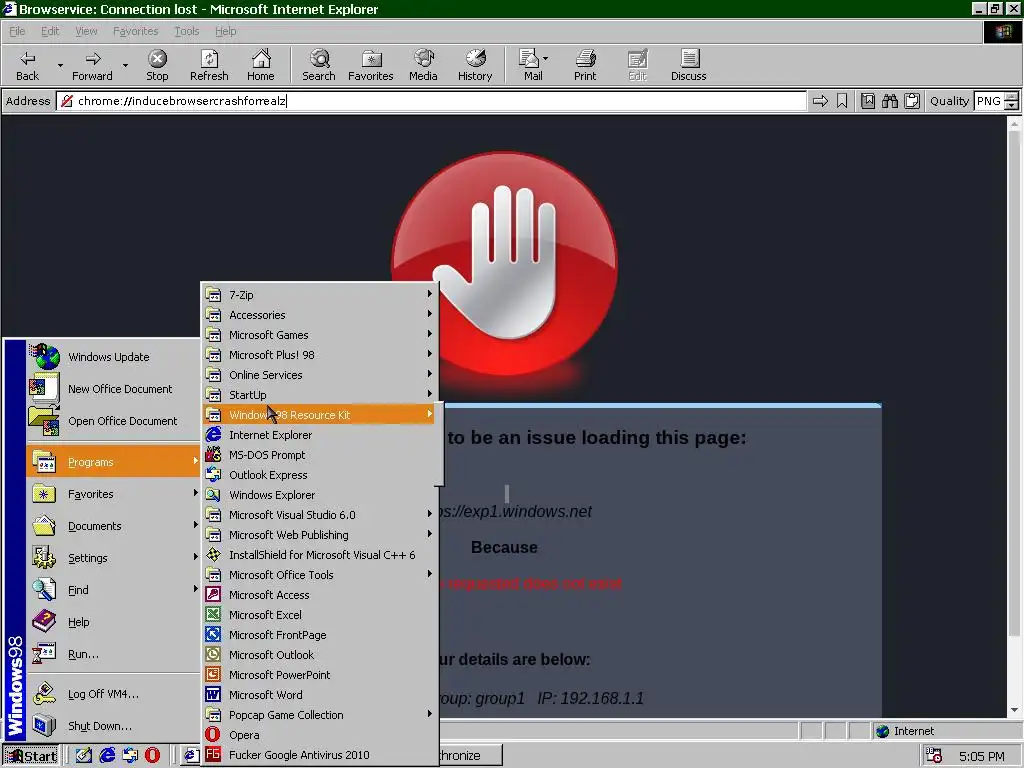Viewport: 1024px width, 768px height.
Task: Open Fucker Google Antivirus 2010 entry
Action: (x=319, y=754)
